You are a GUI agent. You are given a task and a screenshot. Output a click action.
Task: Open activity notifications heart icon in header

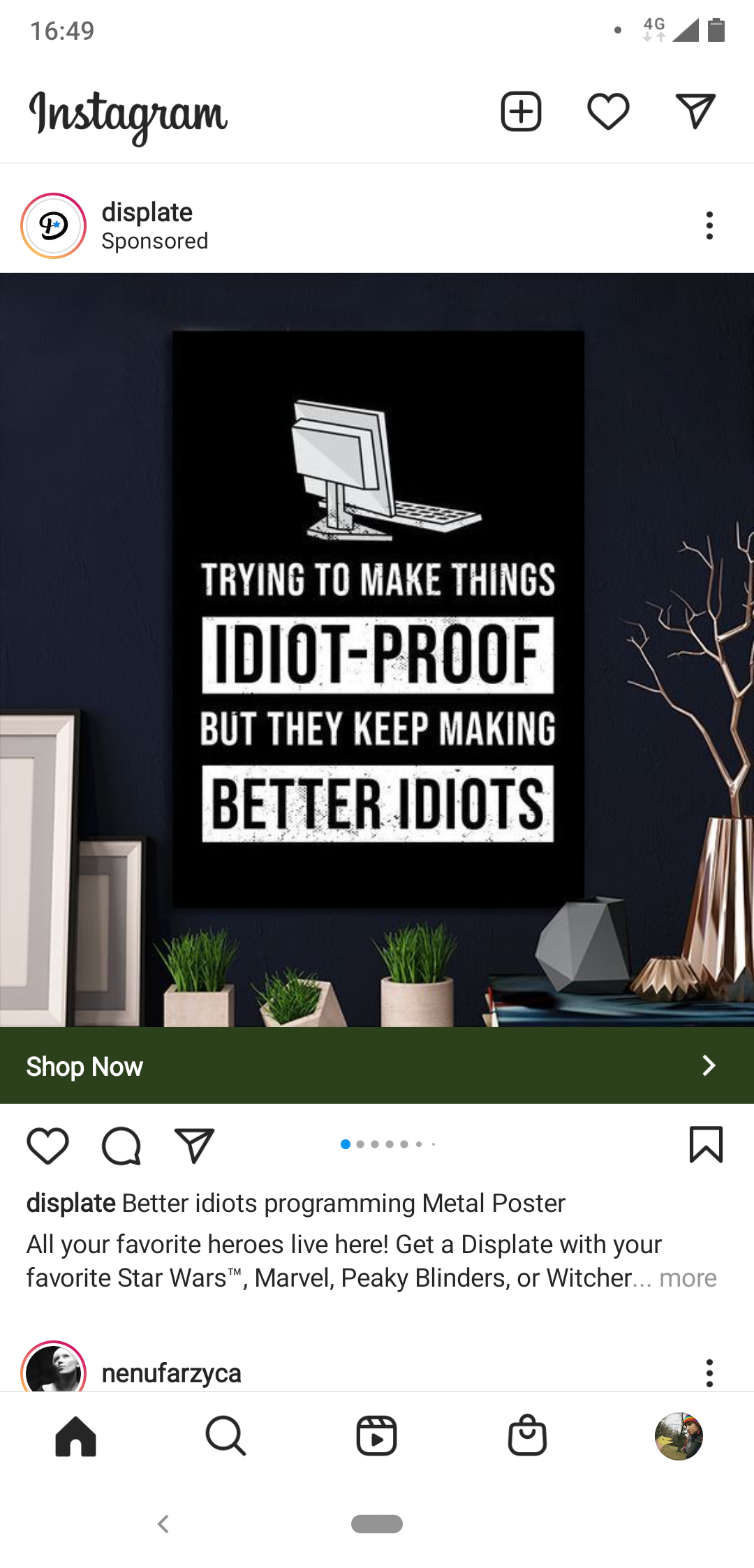tap(608, 112)
